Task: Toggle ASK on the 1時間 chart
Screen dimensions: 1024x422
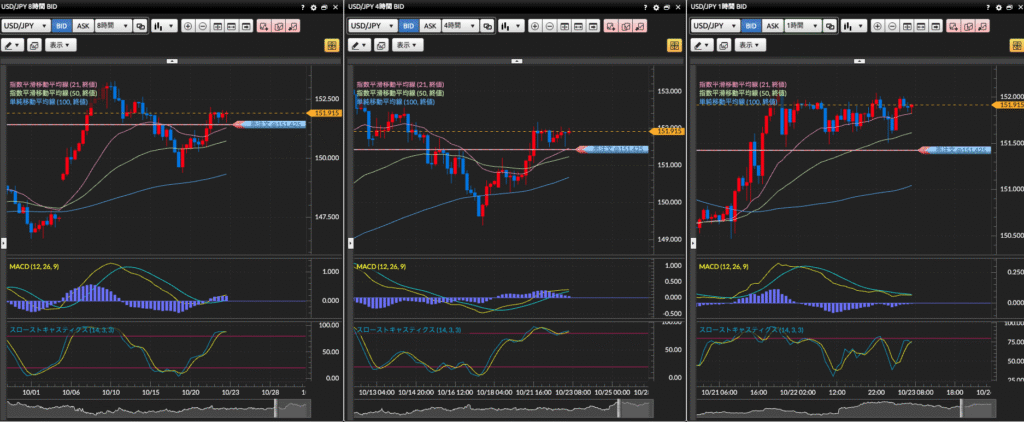Action: 771,26
